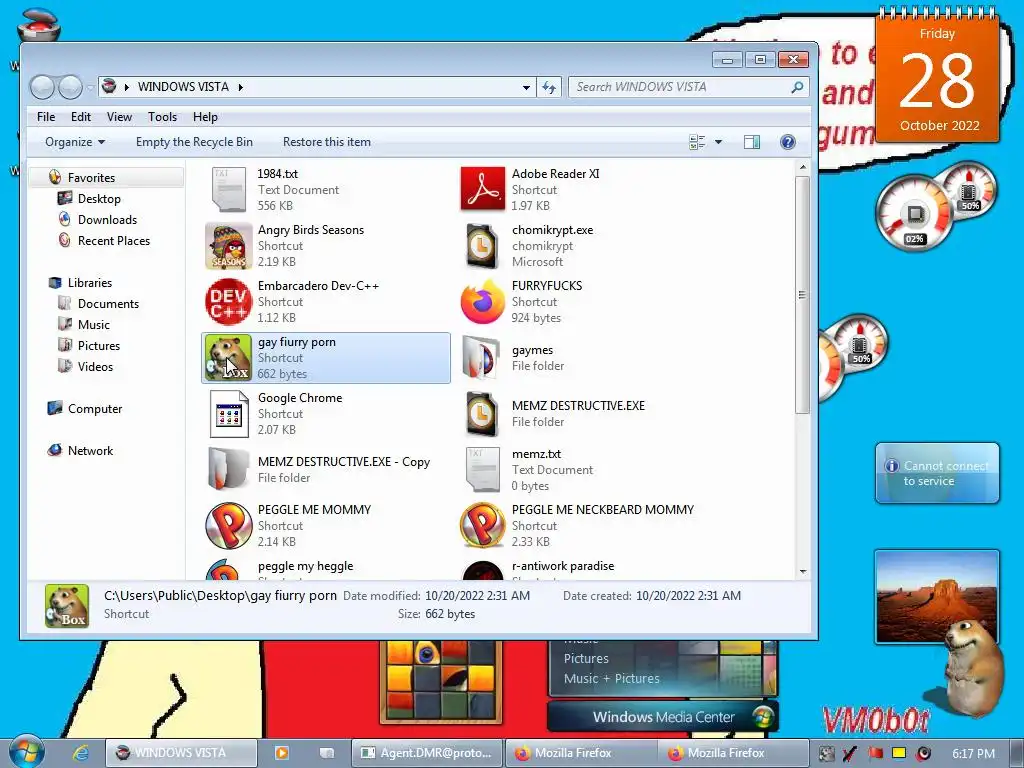Click the red button desktop icon

coord(38,25)
